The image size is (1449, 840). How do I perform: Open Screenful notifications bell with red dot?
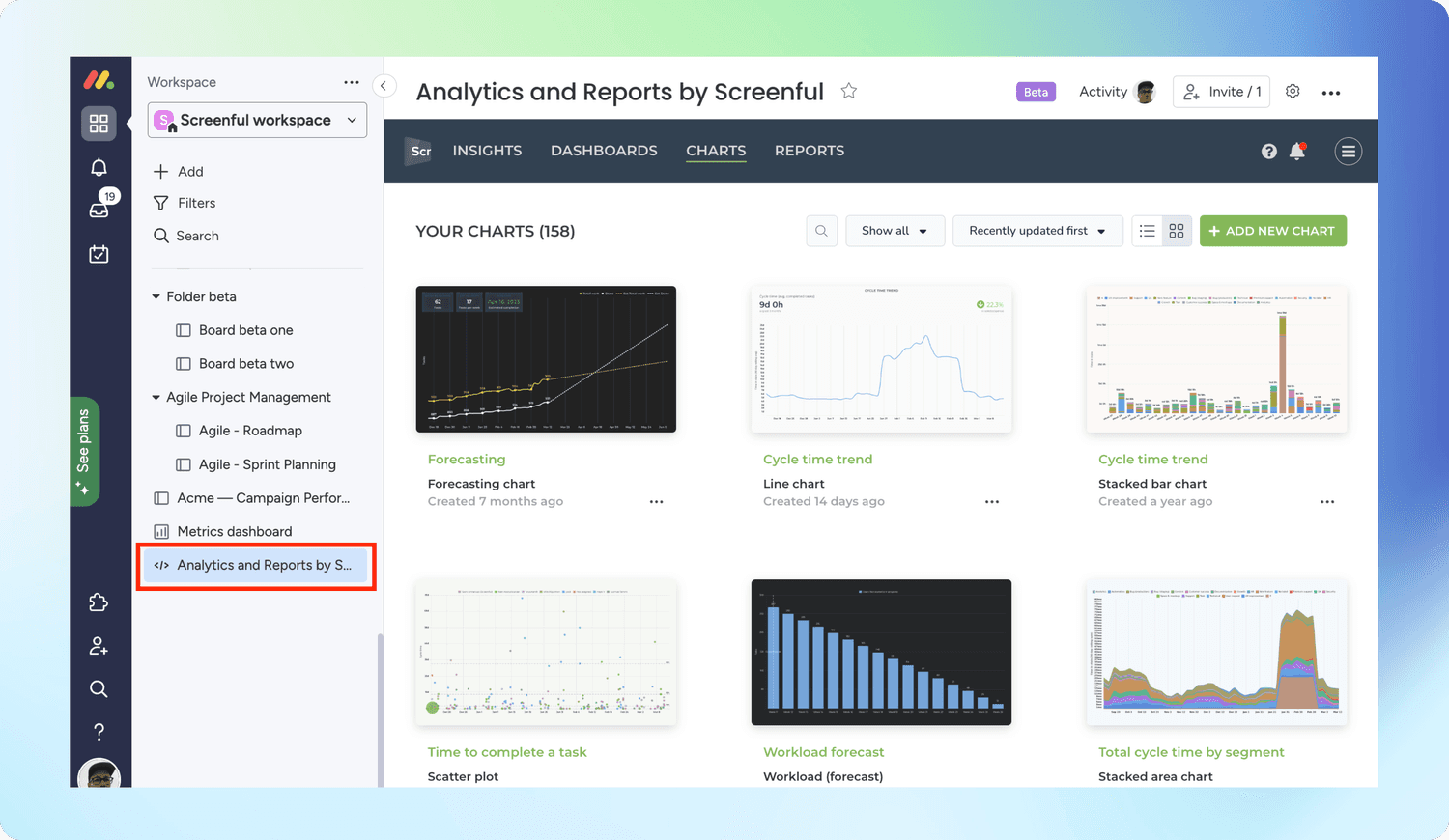(x=1297, y=151)
